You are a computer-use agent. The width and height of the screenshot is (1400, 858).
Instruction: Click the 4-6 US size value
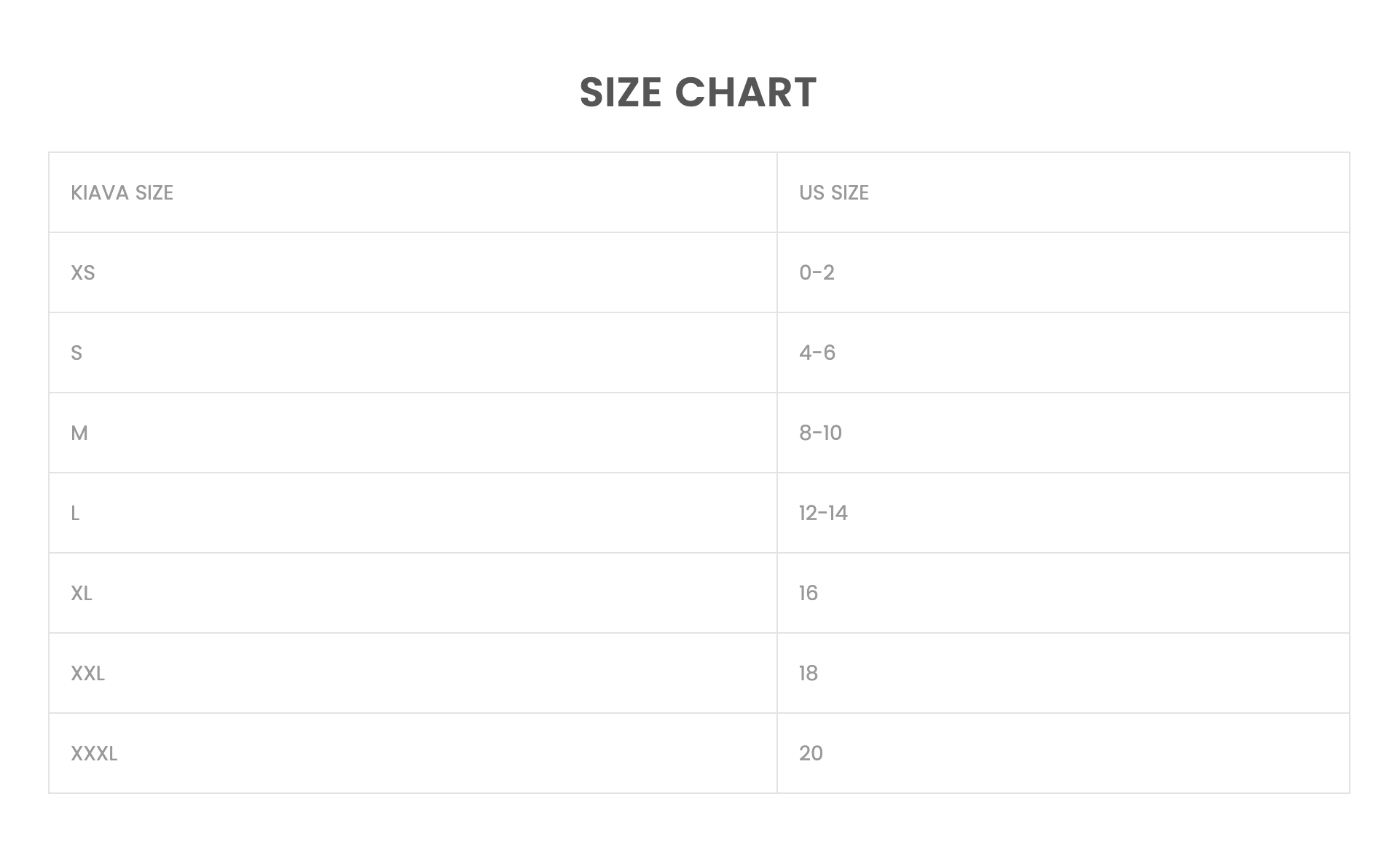[x=817, y=353]
